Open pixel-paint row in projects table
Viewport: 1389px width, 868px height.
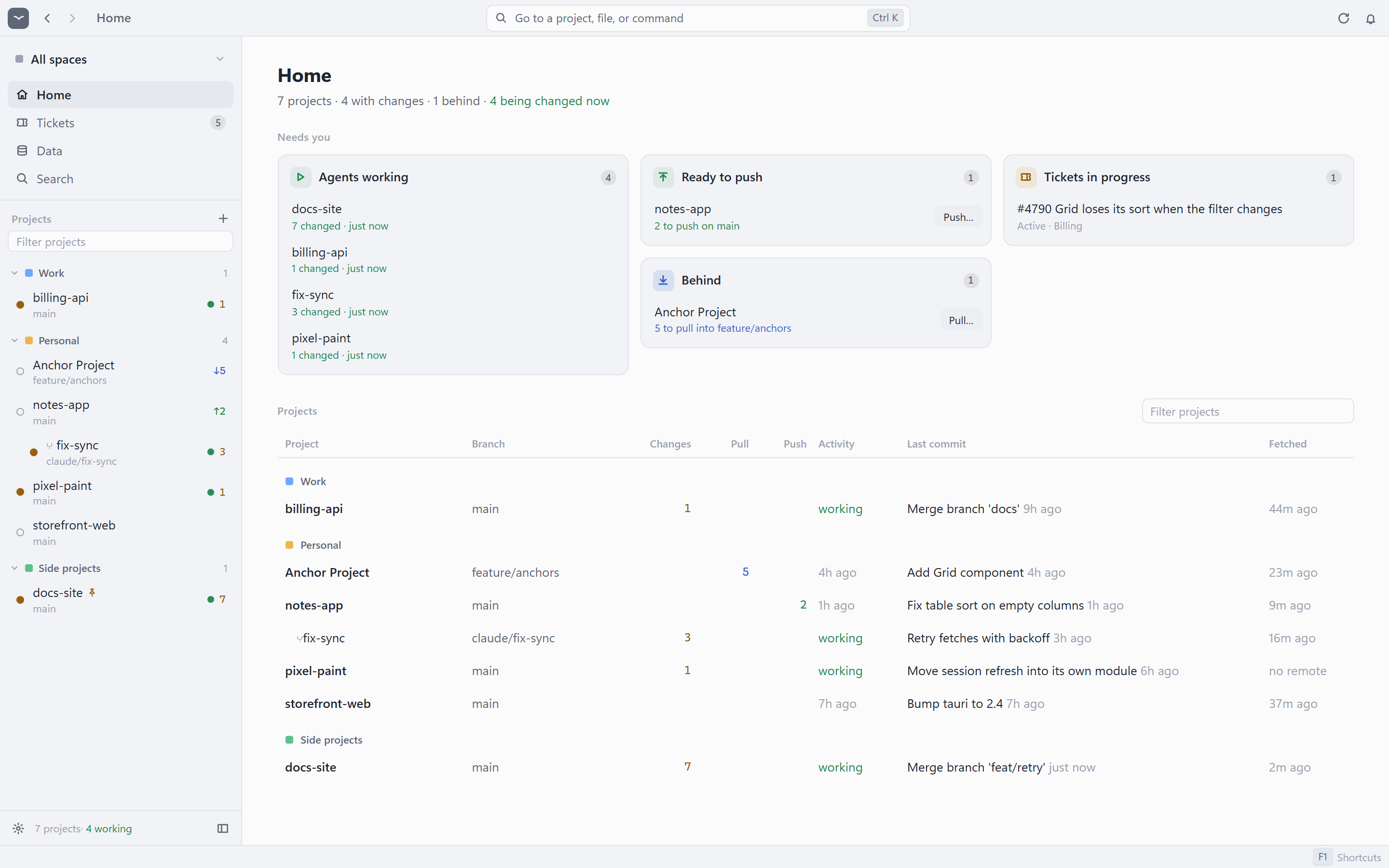[x=816, y=671]
